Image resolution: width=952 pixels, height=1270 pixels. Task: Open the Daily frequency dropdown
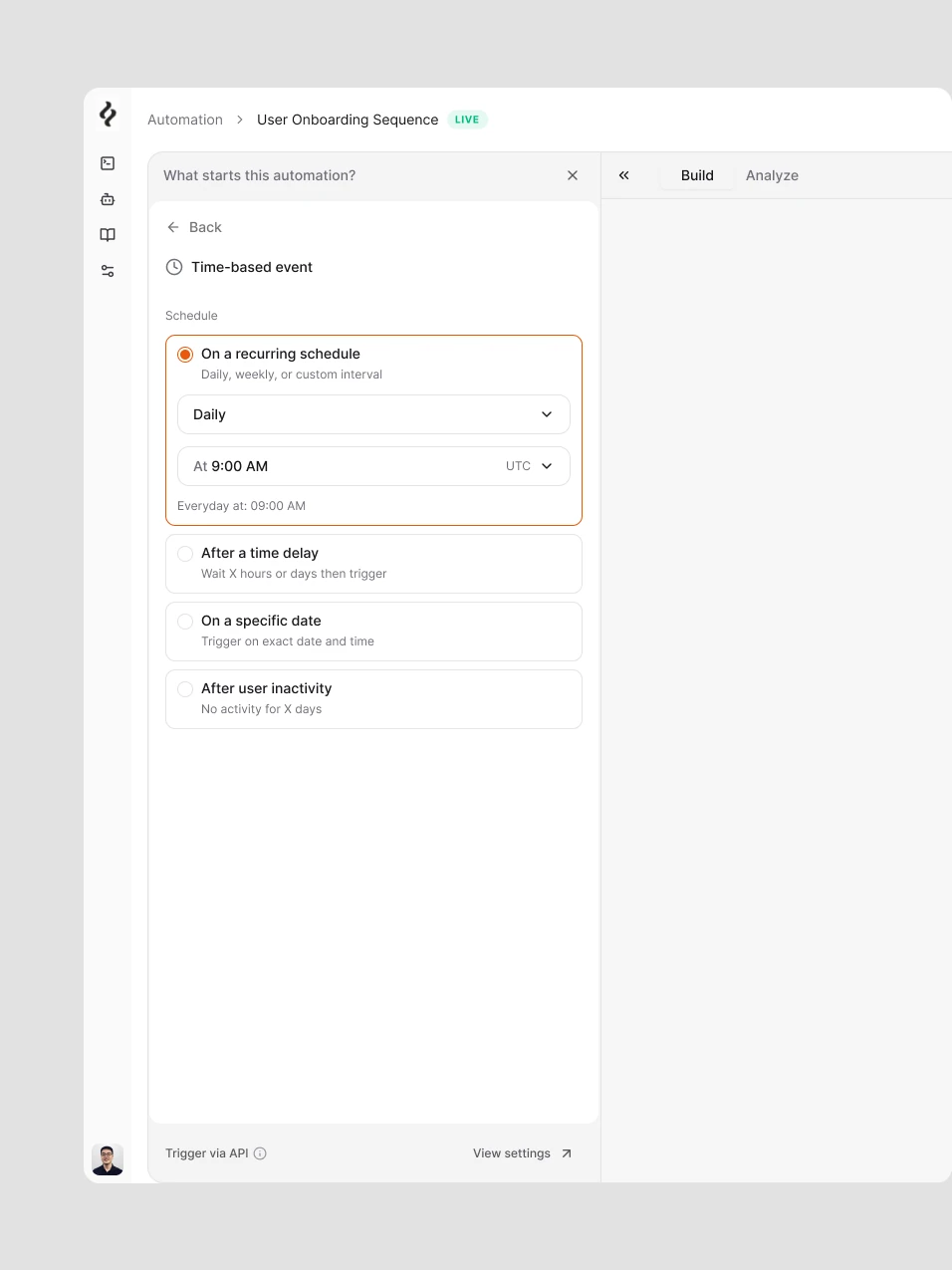373,414
